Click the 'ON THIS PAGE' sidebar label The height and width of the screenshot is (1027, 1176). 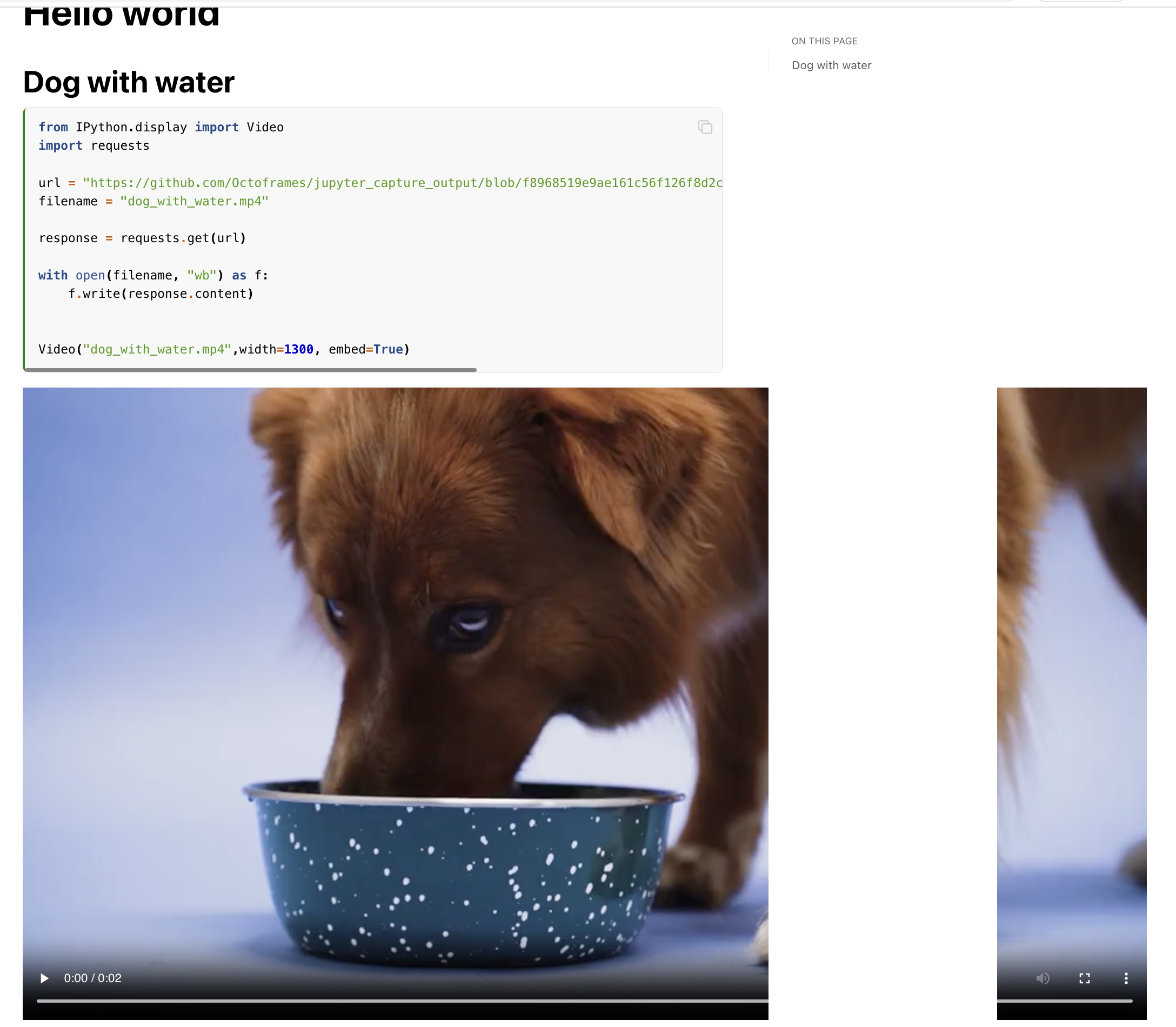(x=824, y=41)
